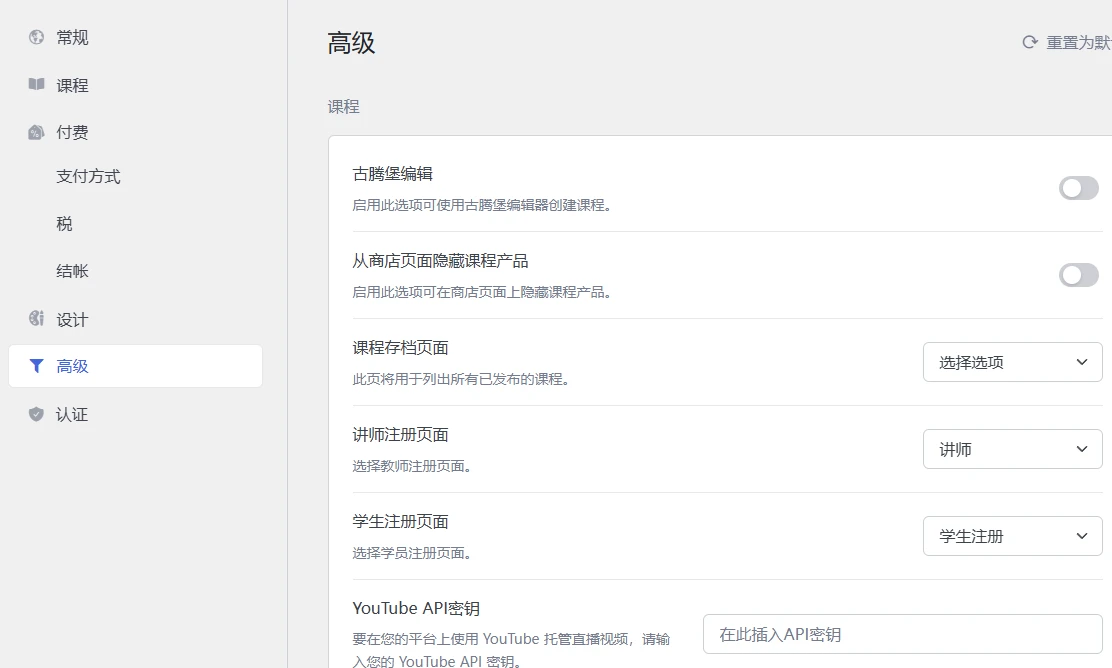Switch to 支付方式 settings section
The height and width of the screenshot is (668, 1112).
(x=87, y=176)
